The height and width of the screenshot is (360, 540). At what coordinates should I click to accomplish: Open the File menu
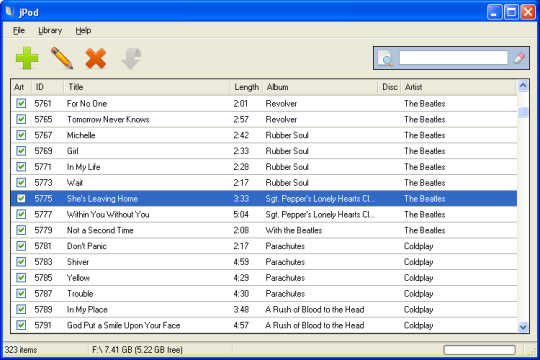coord(19,30)
